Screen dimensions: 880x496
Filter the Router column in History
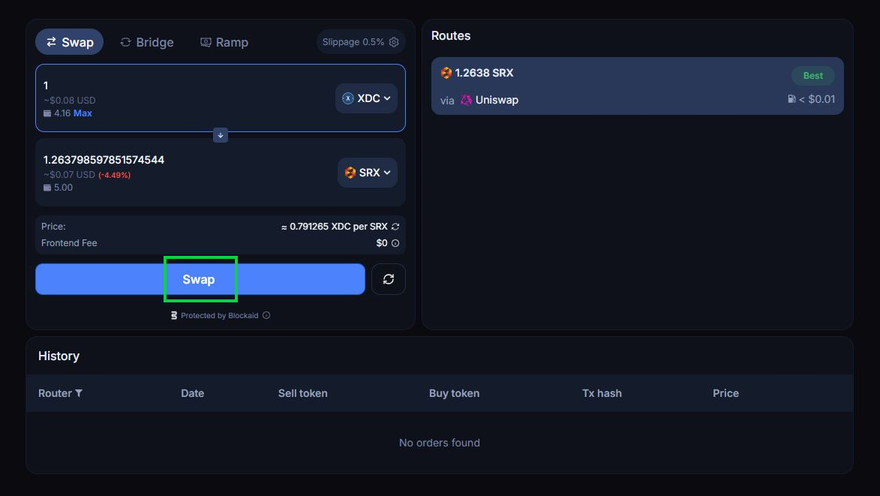pos(79,393)
